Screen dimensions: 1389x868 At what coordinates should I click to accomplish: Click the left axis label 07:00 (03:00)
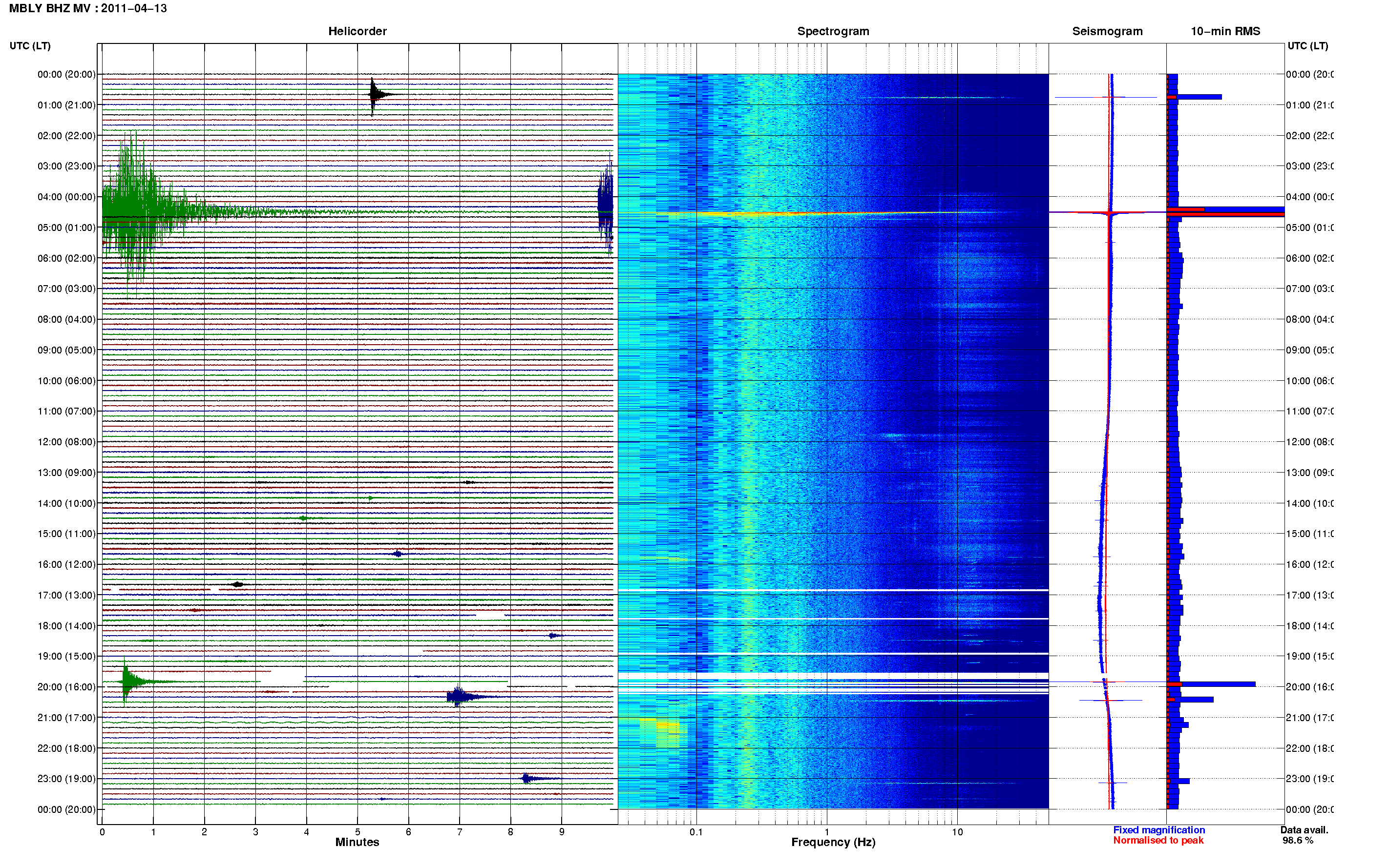pos(66,289)
